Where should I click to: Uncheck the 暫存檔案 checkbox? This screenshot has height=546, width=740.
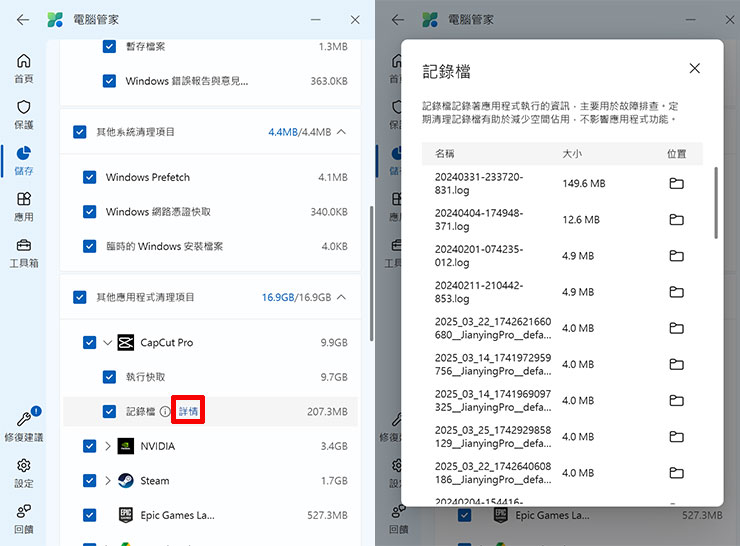coord(109,46)
